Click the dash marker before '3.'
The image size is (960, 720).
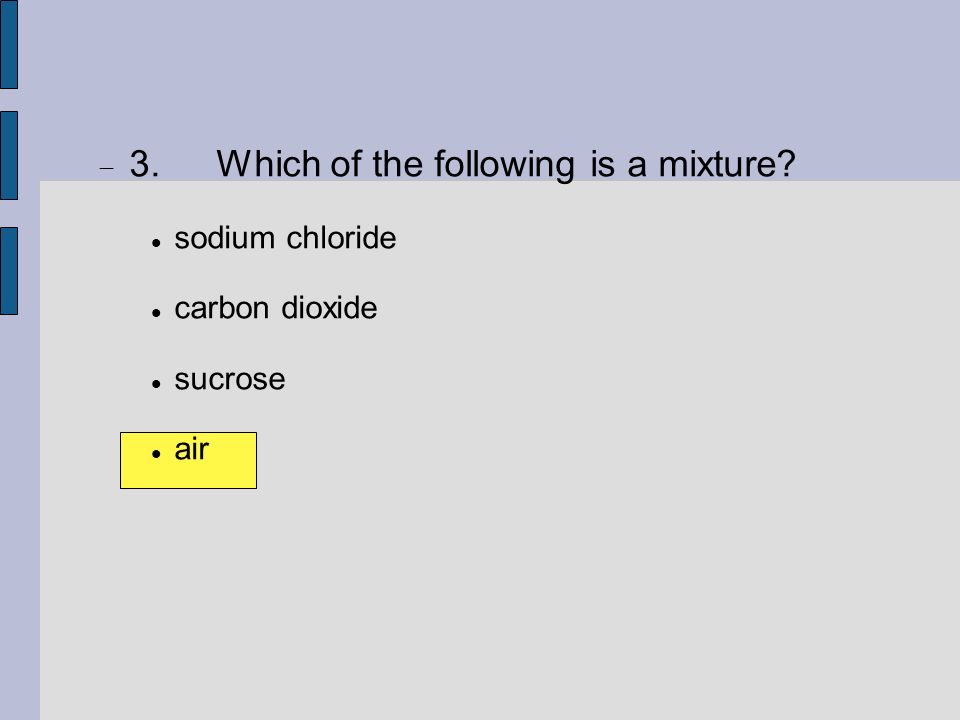[107, 168]
